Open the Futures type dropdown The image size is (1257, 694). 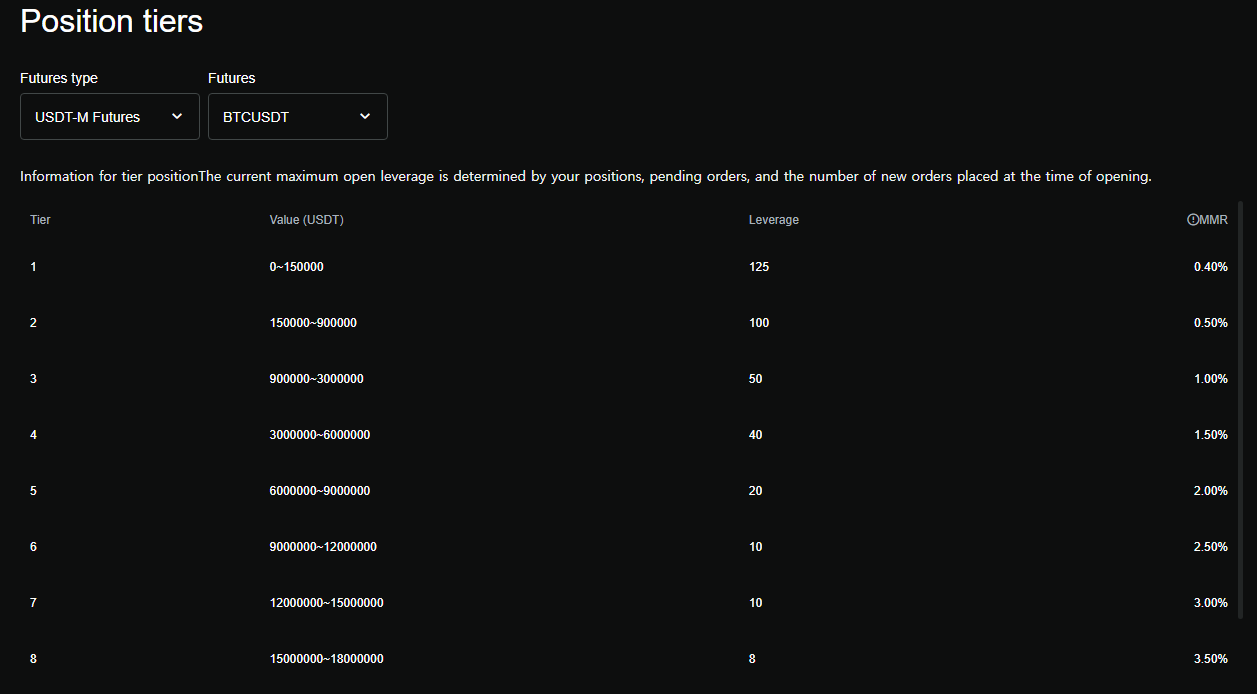(x=110, y=117)
